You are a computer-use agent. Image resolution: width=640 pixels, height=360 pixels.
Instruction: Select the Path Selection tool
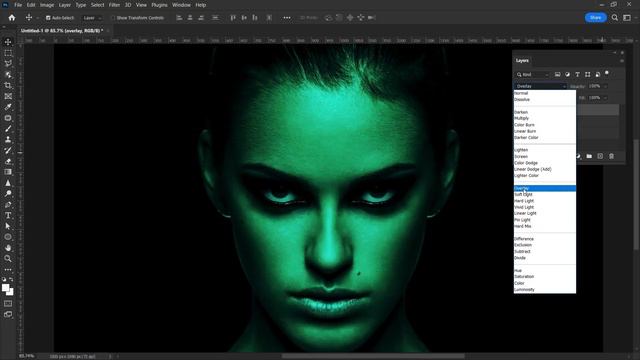point(8,226)
